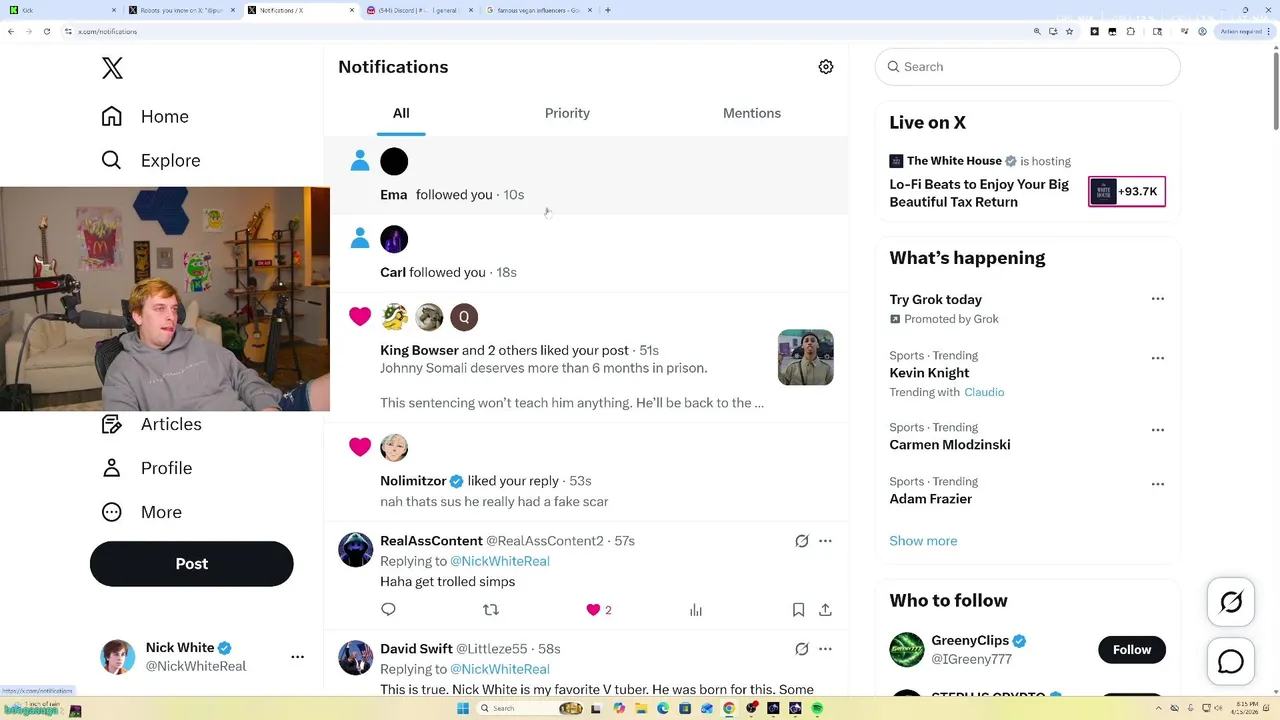Open the Claudio trending link
1280x720 pixels.
pyautogui.click(x=984, y=392)
